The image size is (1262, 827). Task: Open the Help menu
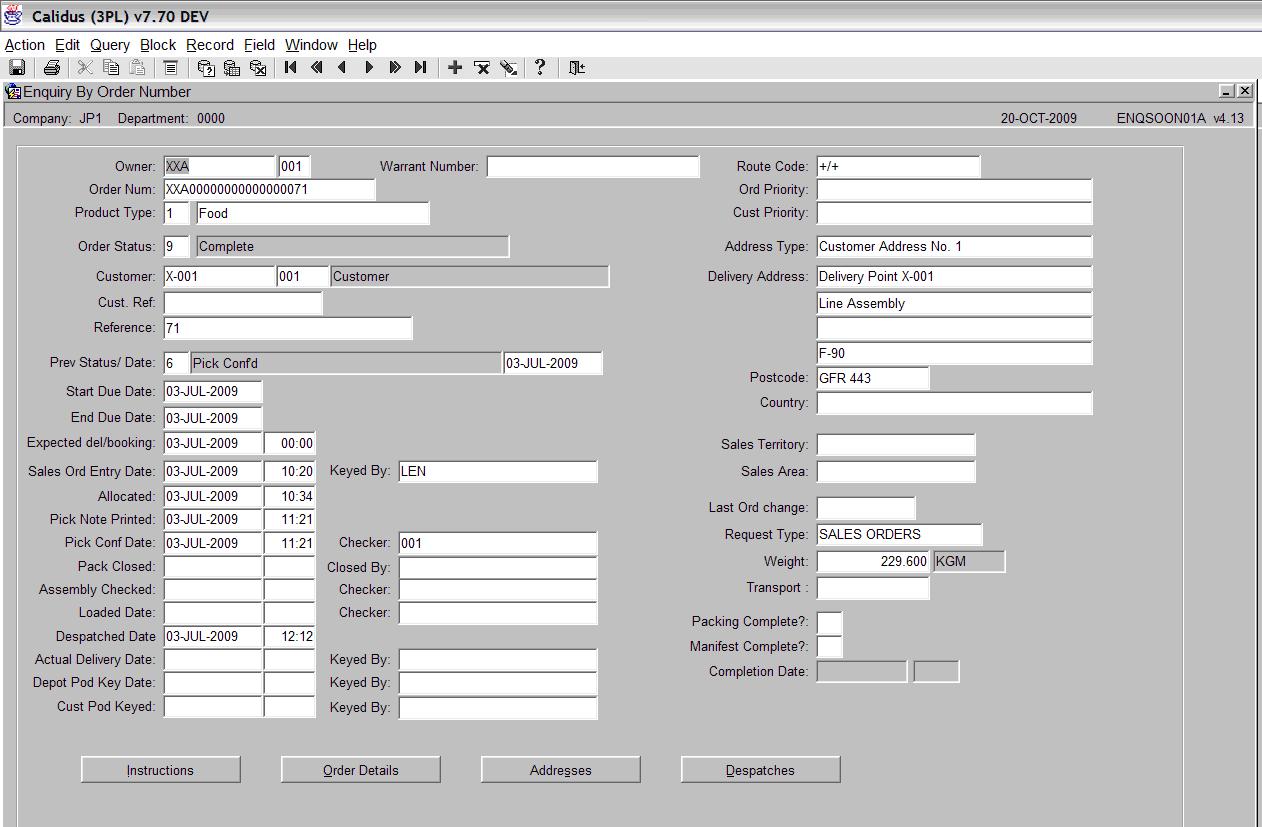(362, 45)
